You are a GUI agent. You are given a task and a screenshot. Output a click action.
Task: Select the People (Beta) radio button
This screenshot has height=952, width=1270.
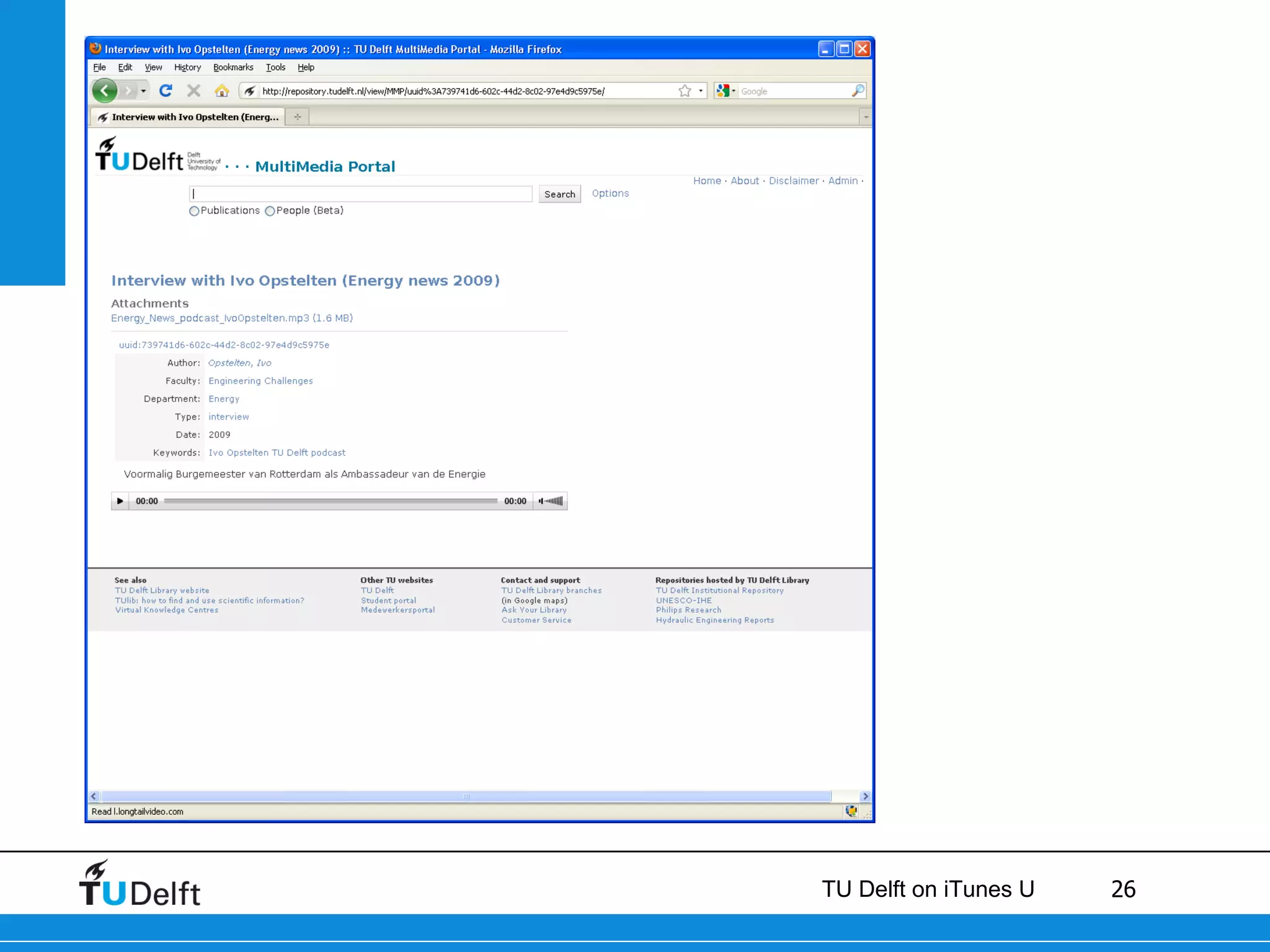pyautogui.click(x=270, y=211)
